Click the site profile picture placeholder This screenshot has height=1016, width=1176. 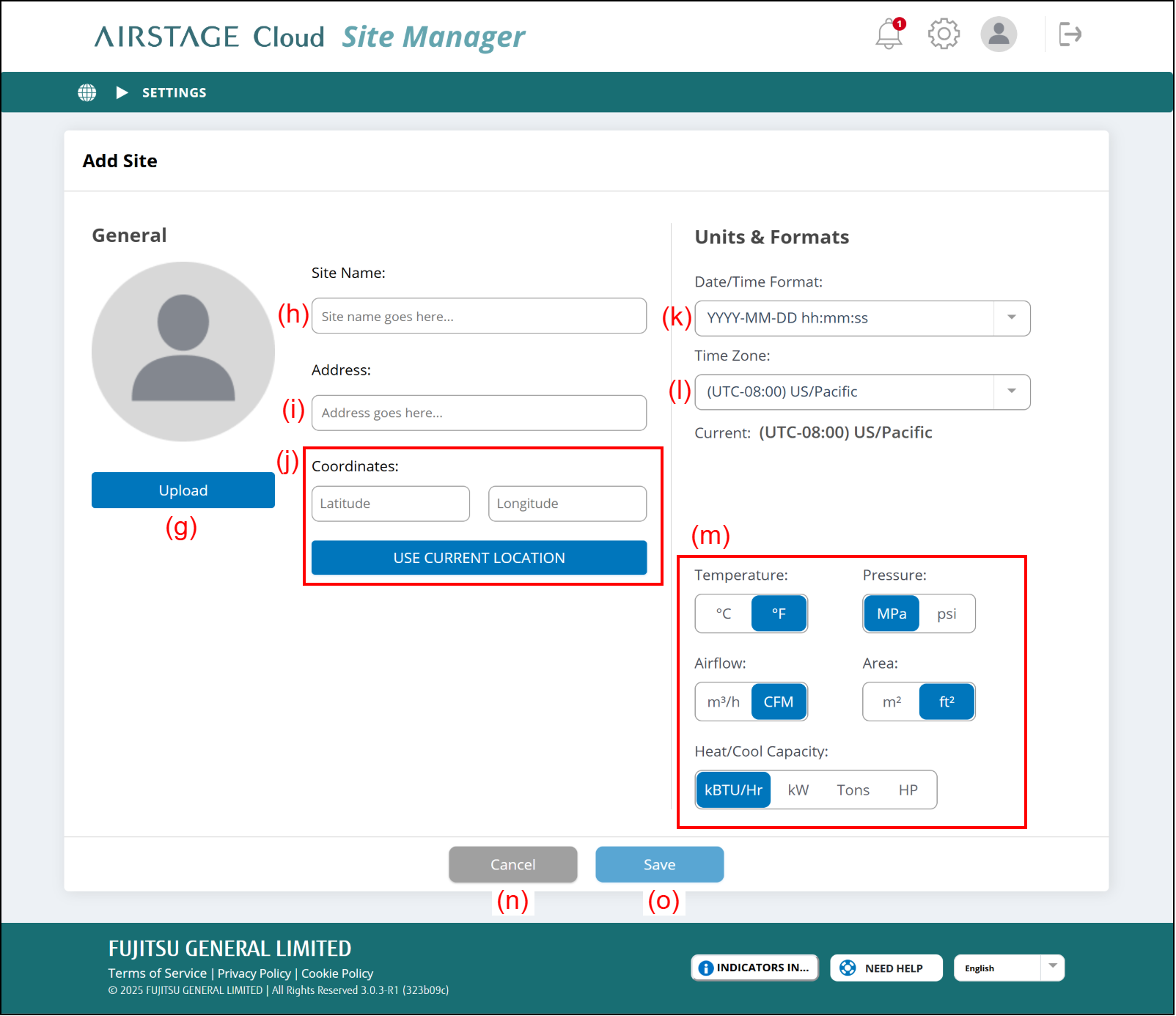pos(183,352)
